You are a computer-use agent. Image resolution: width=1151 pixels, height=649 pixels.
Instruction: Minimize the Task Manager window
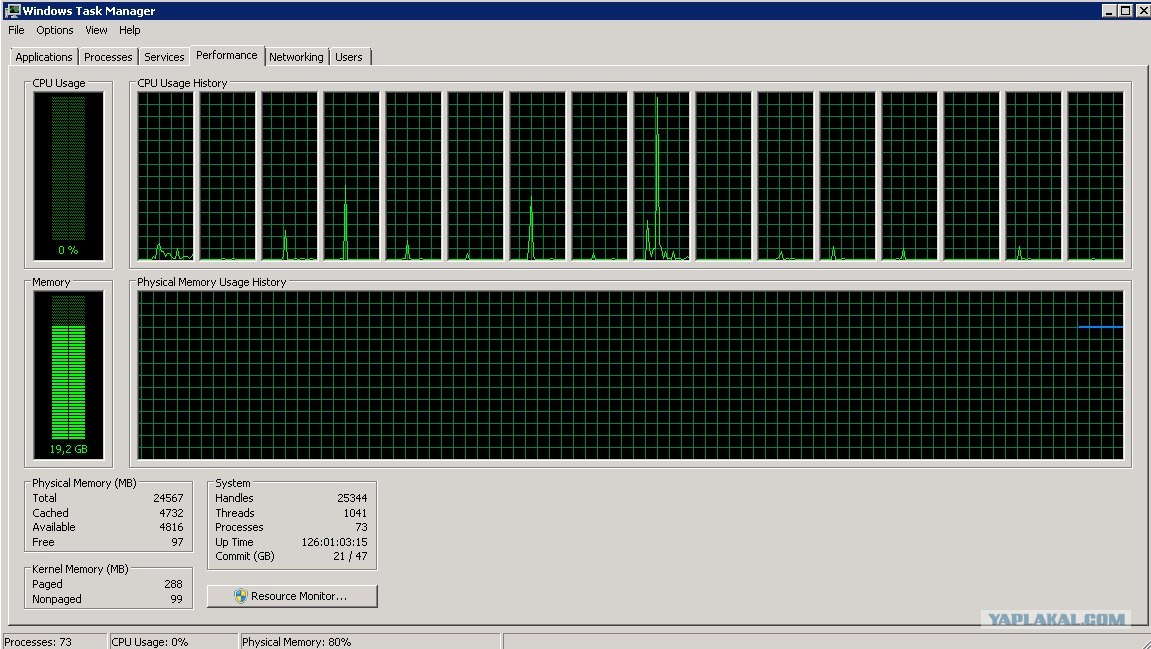pos(1109,10)
